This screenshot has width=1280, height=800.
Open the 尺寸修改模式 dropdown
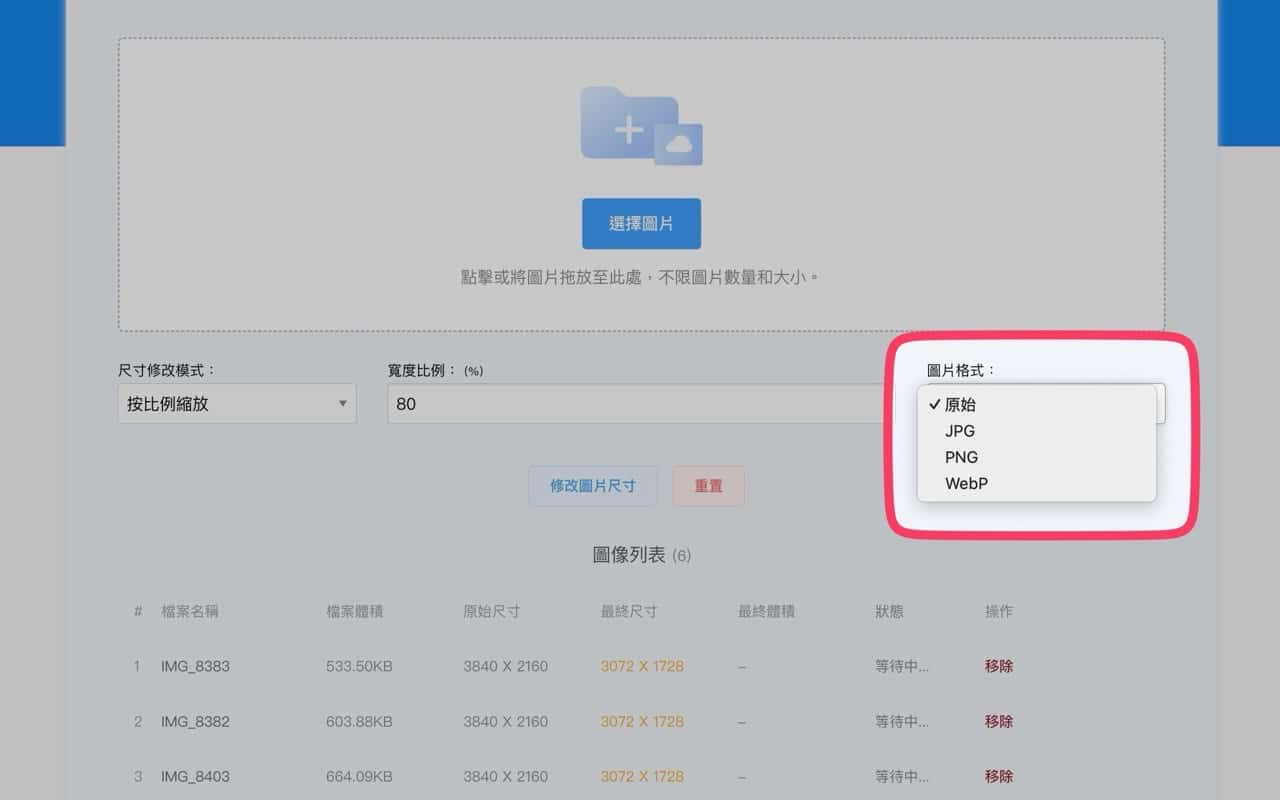click(236, 404)
